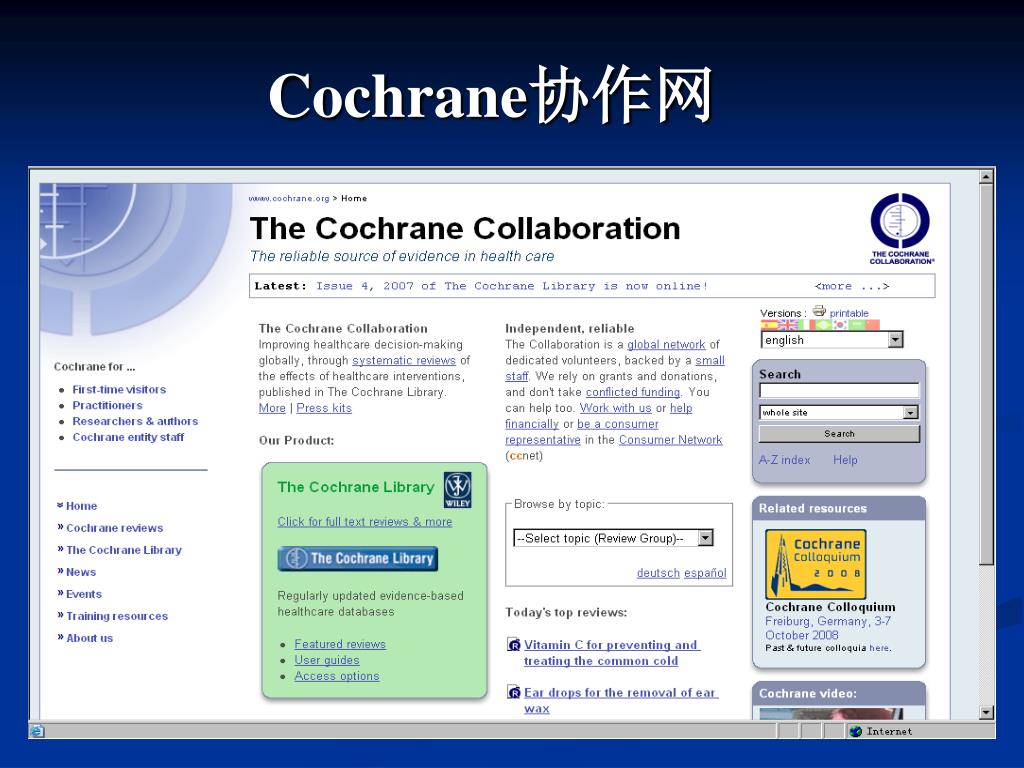Open Events in the left menu
Viewport: 1024px width, 768px height.
click(x=84, y=594)
